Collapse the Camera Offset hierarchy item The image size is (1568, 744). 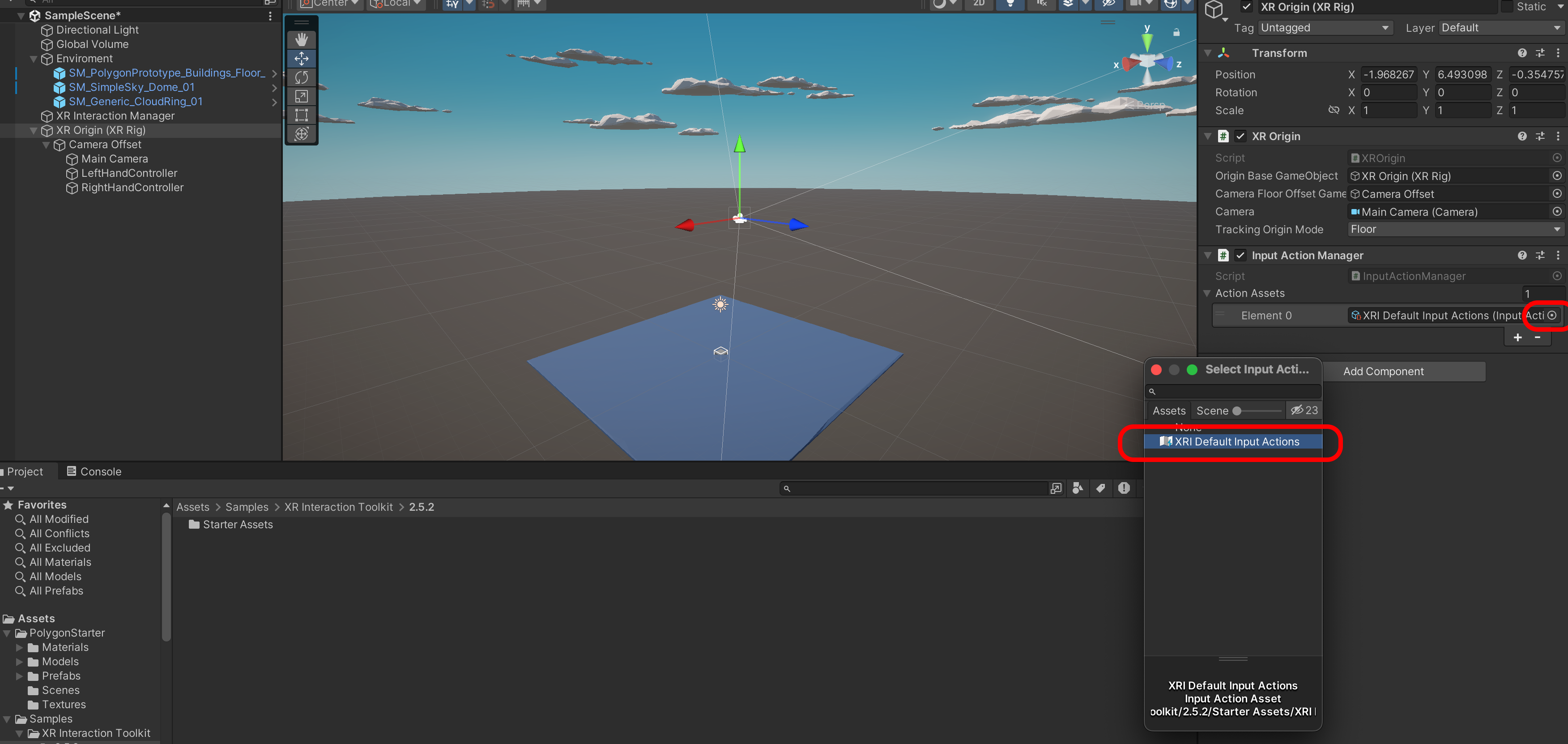click(46, 145)
